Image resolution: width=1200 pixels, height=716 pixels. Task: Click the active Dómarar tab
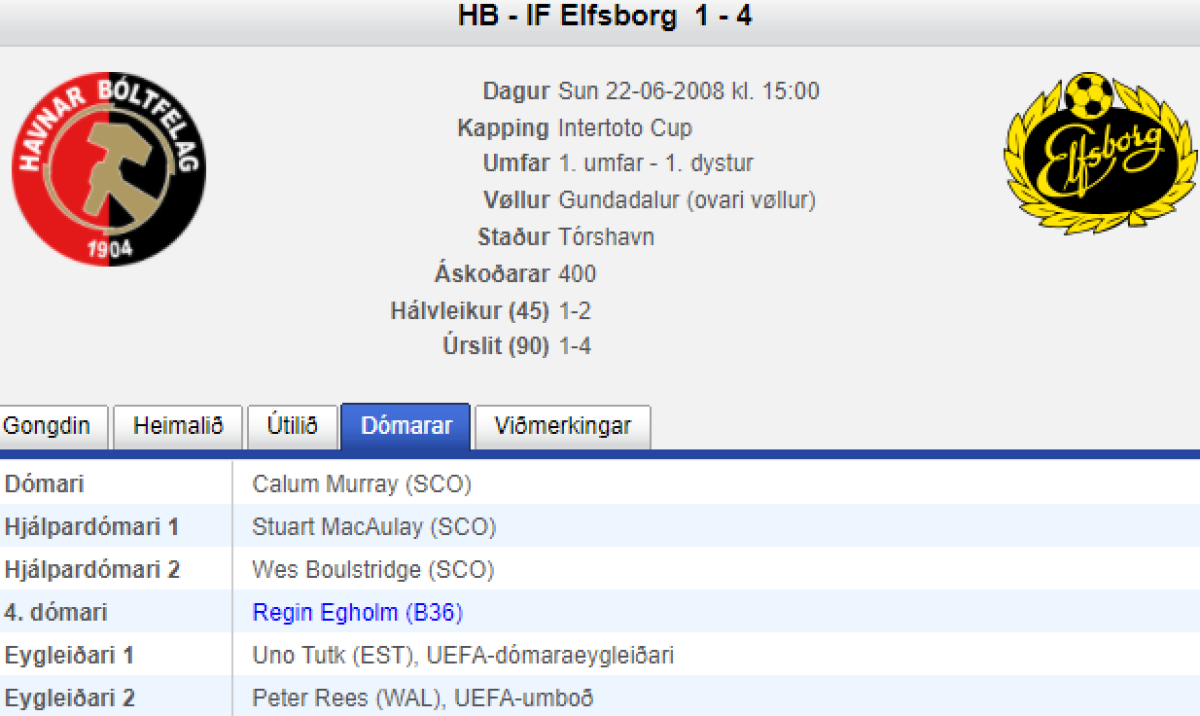click(405, 426)
